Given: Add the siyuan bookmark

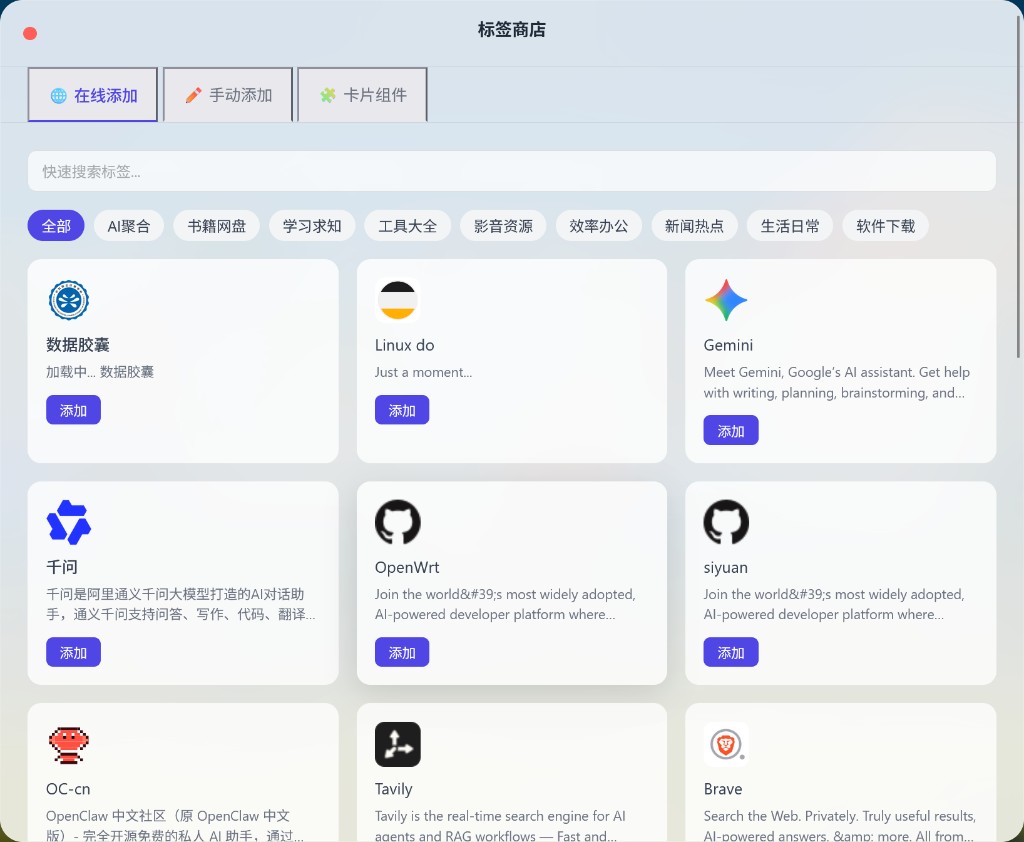Looking at the screenshot, I should click(x=731, y=653).
